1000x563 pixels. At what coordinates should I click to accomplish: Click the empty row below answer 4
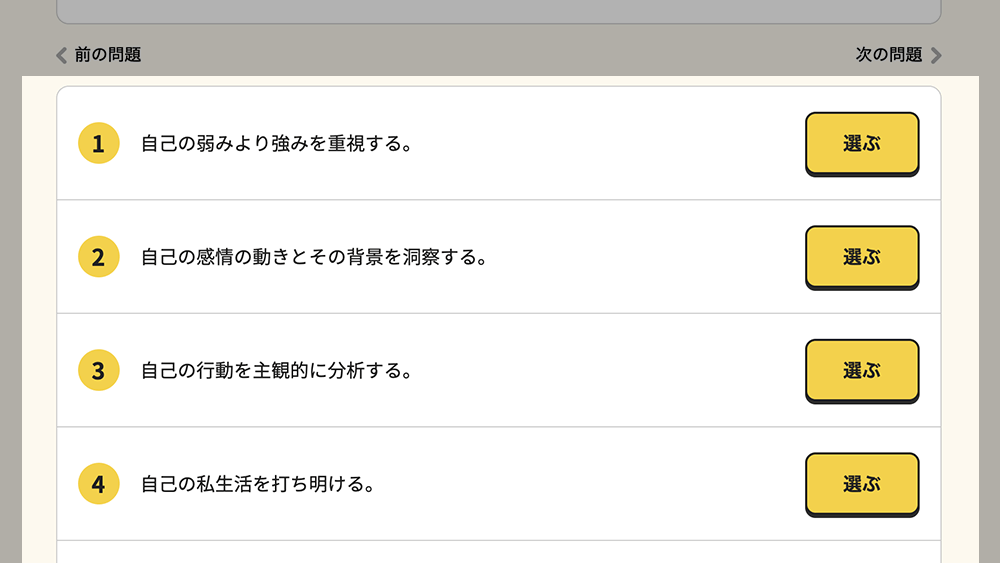498,552
